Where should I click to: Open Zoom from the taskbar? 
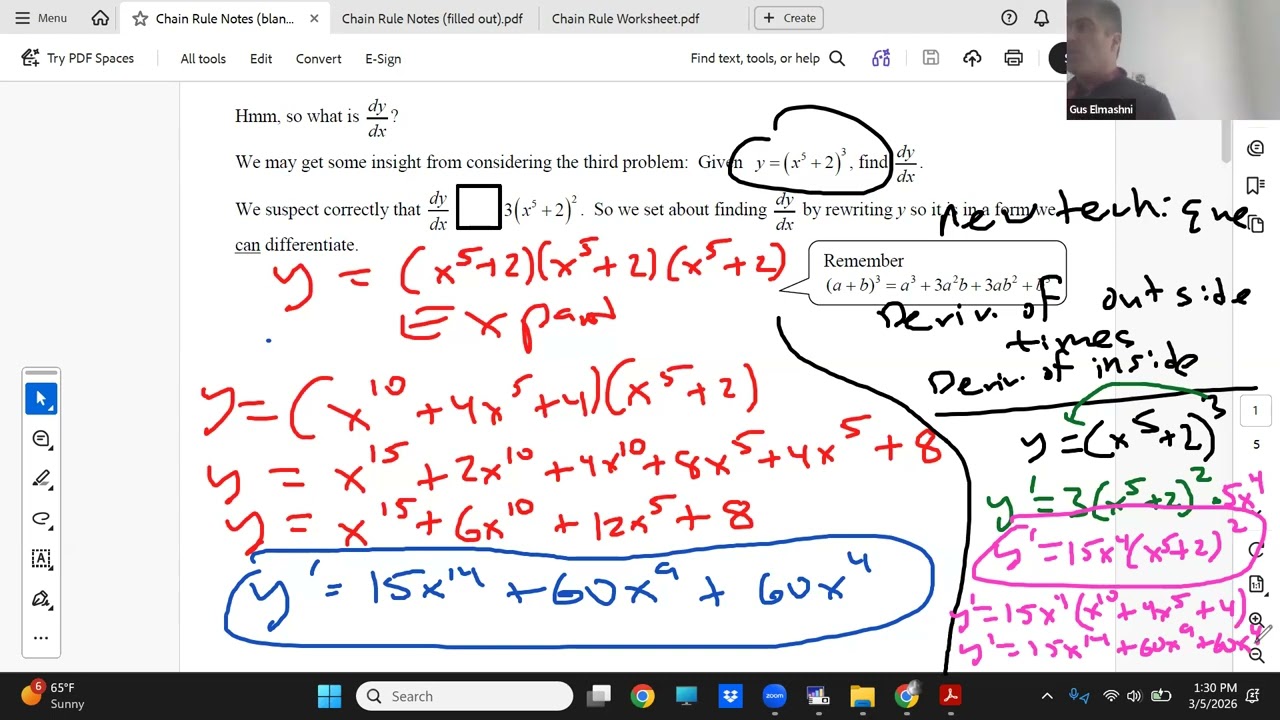(x=774, y=696)
